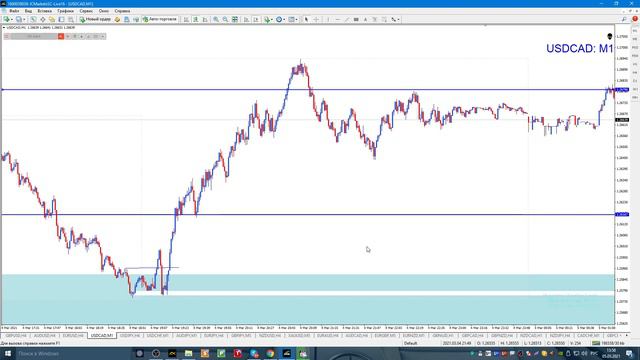Toggle chart Auto Scroll
Image resolution: width=640 pixels, height=360 pixels.
[246, 19]
